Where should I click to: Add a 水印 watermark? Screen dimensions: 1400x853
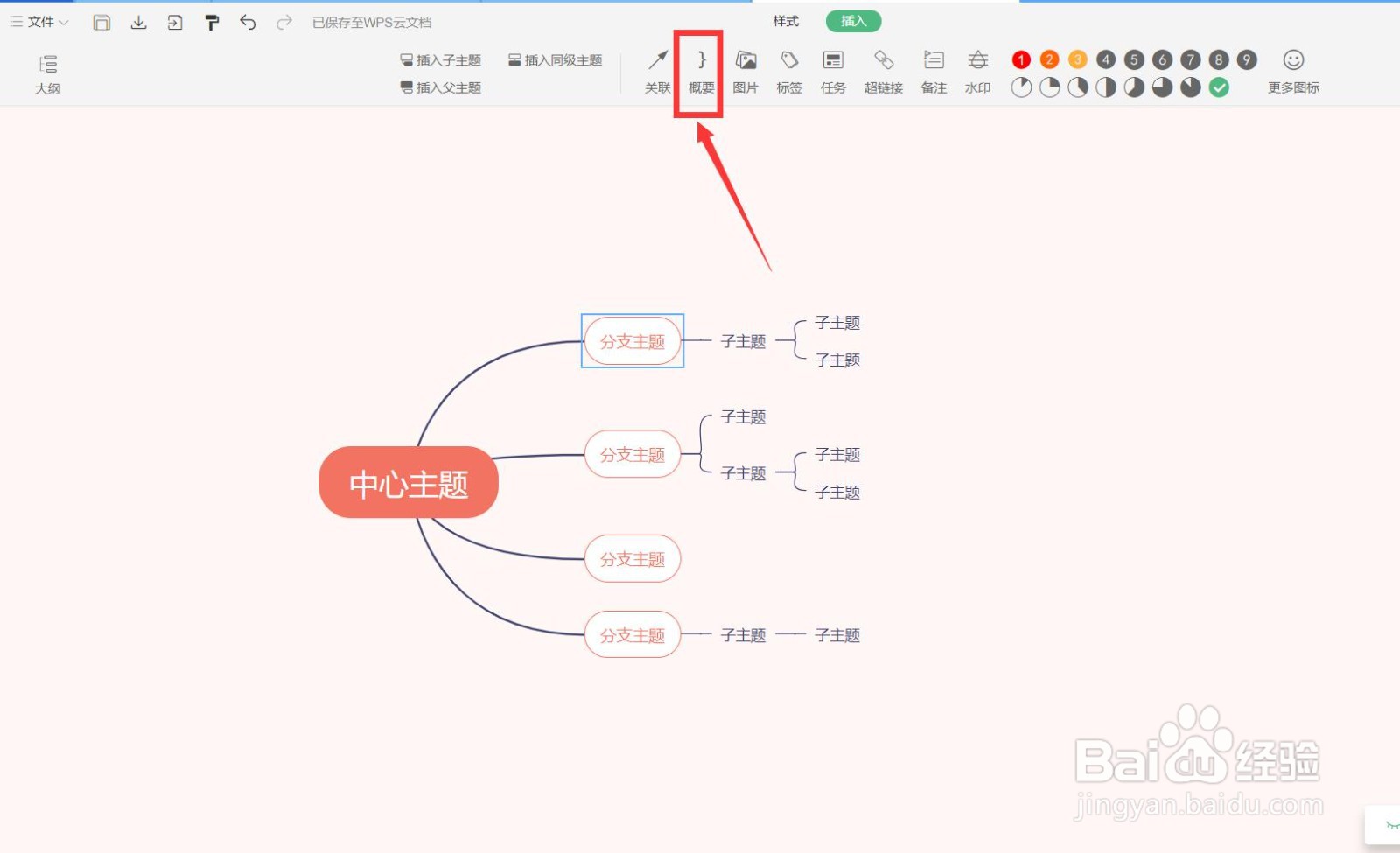pyautogui.click(x=977, y=72)
